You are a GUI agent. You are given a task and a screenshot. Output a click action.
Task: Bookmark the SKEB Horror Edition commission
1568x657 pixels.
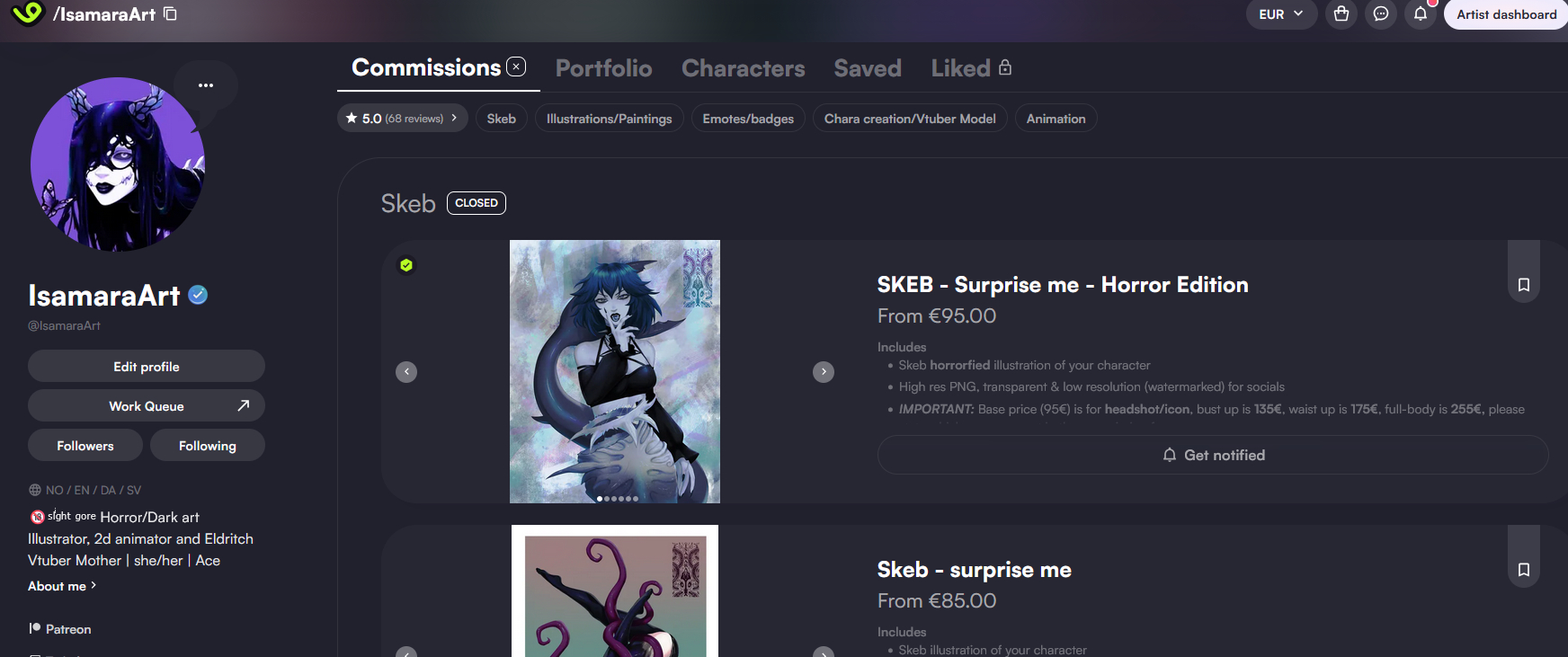click(x=1523, y=285)
